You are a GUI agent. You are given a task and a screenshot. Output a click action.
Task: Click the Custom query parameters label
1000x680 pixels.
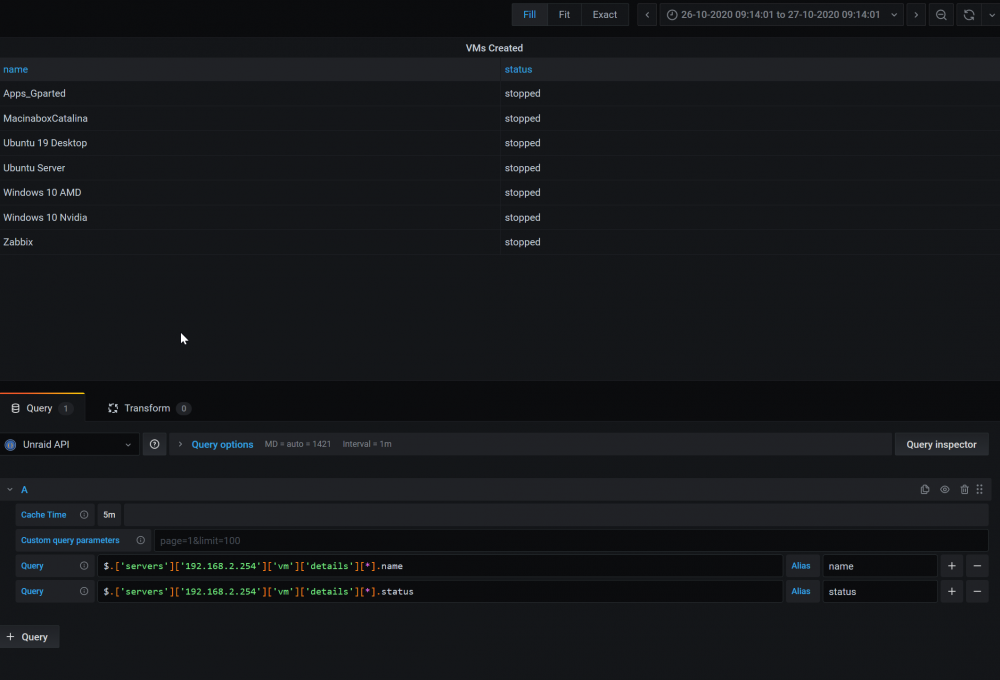70,540
